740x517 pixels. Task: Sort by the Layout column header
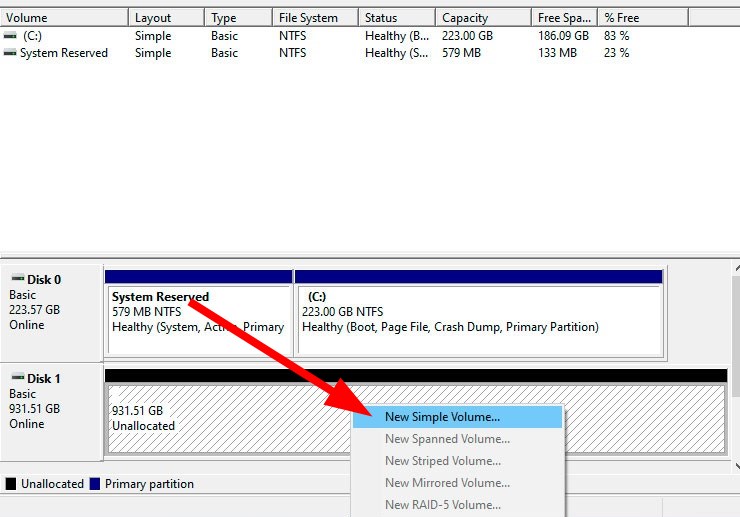coord(167,18)
